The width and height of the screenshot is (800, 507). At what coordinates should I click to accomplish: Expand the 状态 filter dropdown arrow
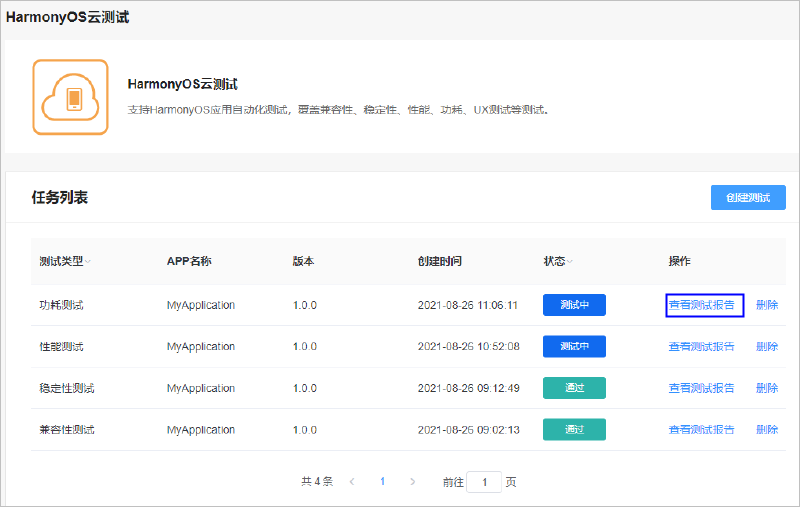[x=569, y=262]
